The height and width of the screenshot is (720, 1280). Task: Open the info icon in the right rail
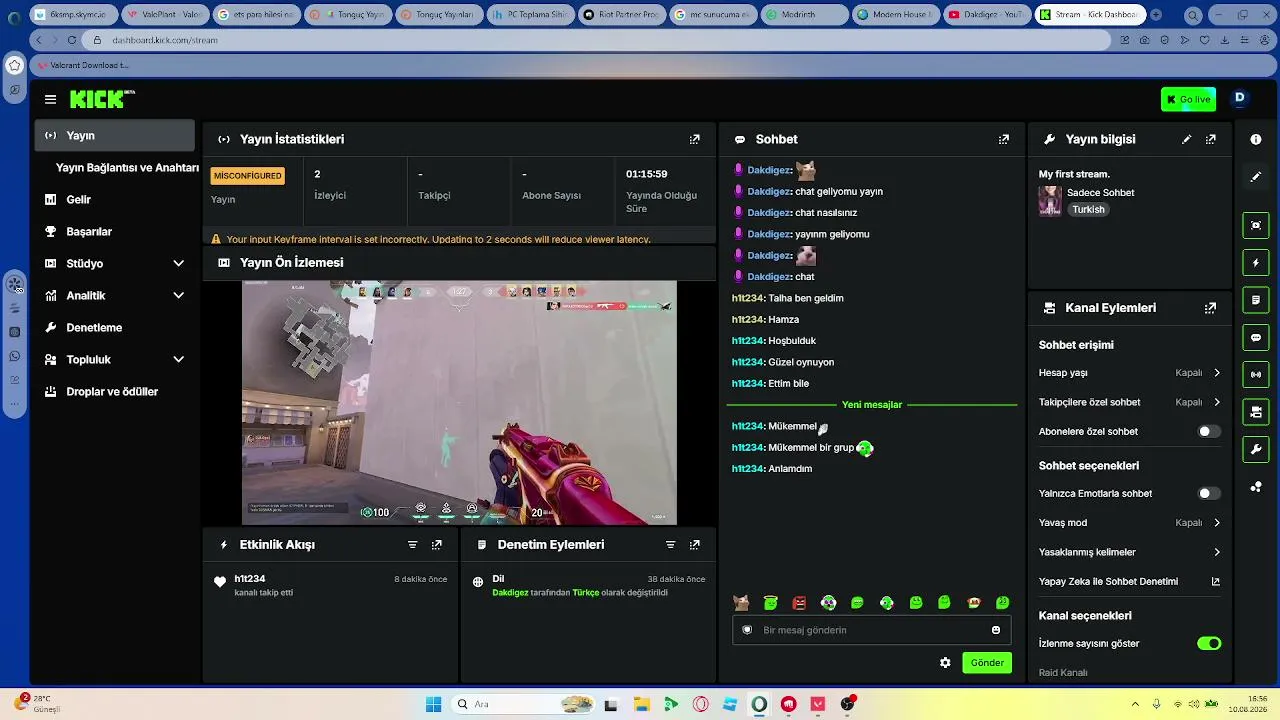point(1256,139)
